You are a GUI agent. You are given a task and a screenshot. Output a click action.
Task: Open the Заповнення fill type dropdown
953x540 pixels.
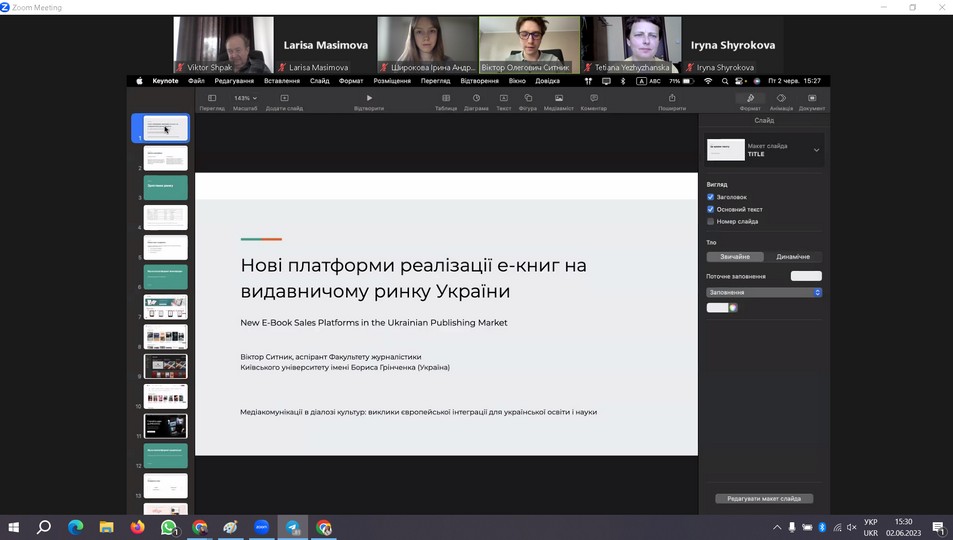[764, 292]
